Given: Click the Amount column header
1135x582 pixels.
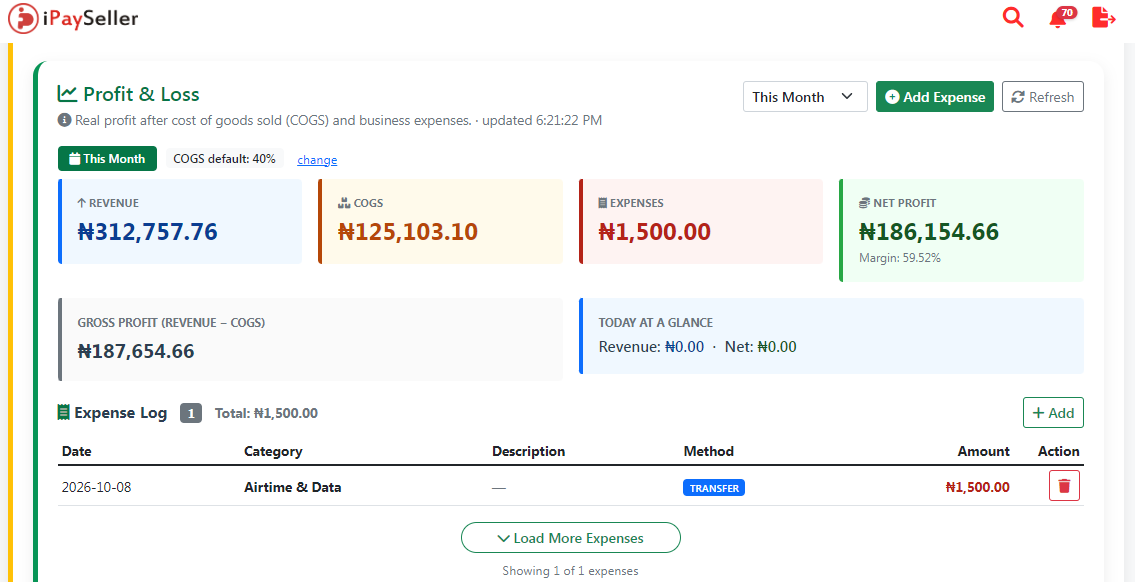Looking at the screenshot, I should (x=984, y=452).
